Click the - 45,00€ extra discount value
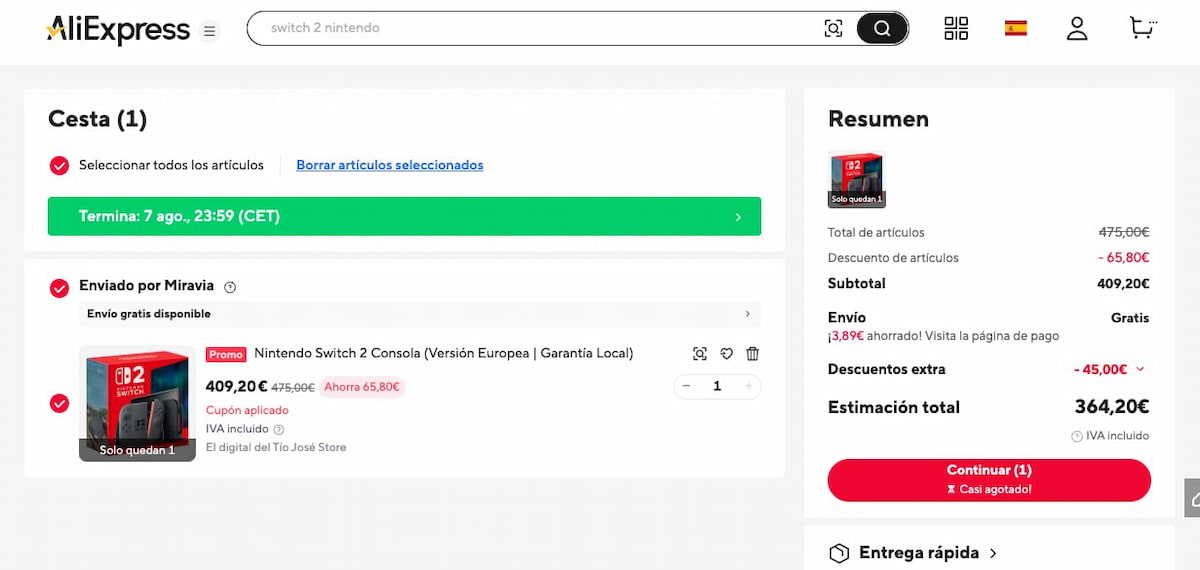 (x=1100, y=369)
